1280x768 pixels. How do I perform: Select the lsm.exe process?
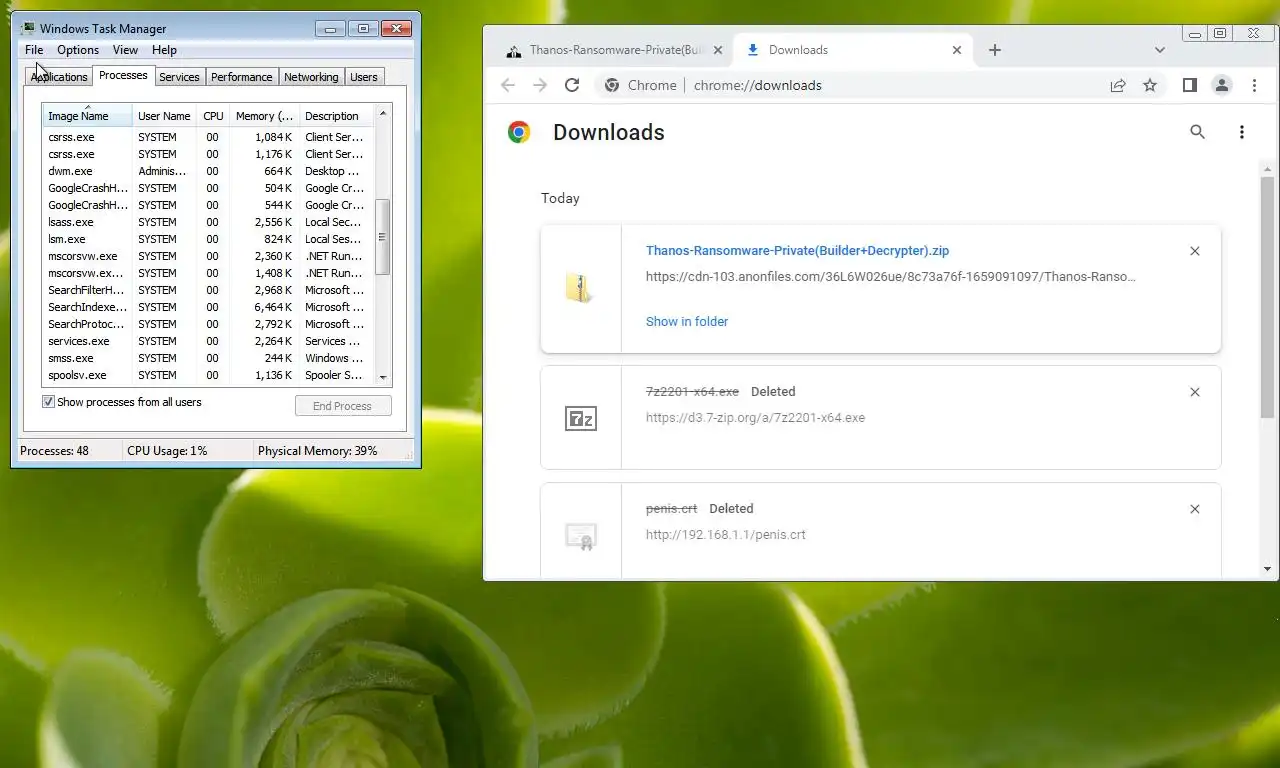point(208,239)
